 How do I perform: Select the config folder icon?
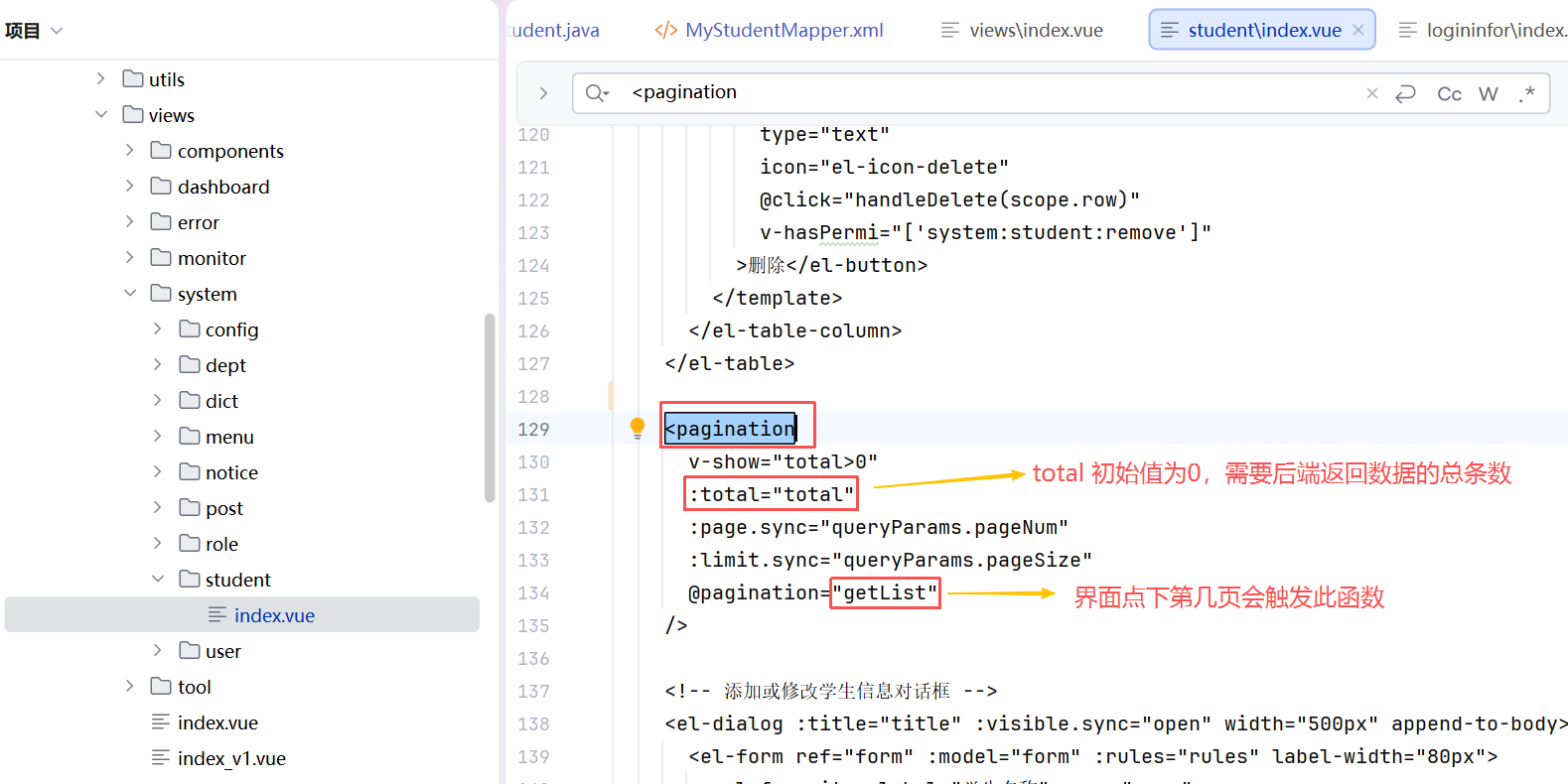pyautogui.click(x=189, y=328)
